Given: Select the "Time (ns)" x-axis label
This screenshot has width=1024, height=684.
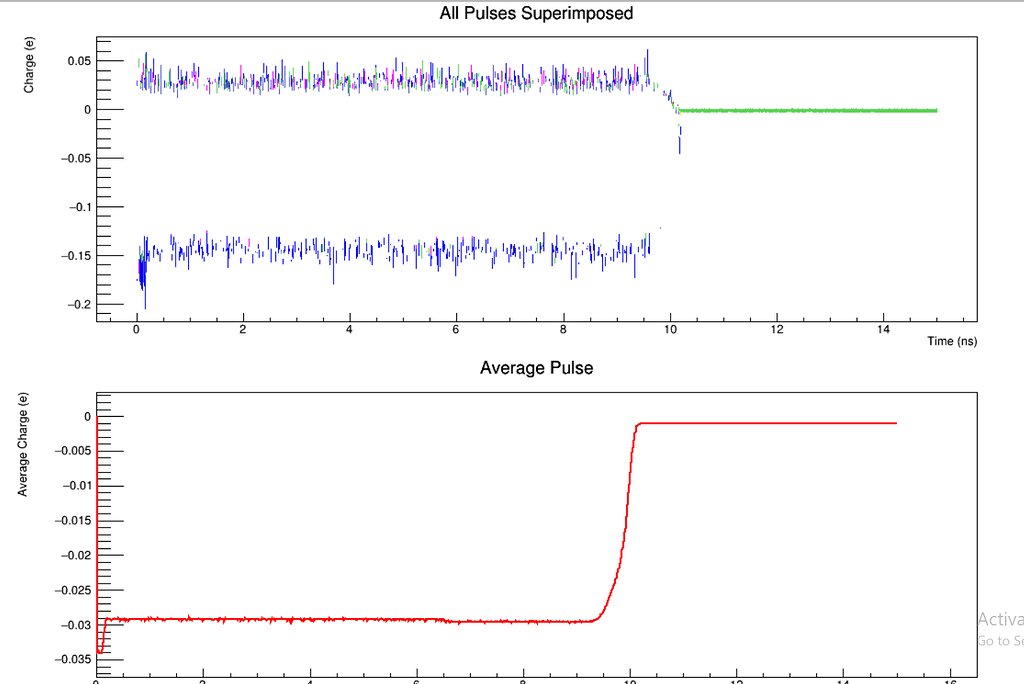Looking at the screenshot, I should point(954,341).
